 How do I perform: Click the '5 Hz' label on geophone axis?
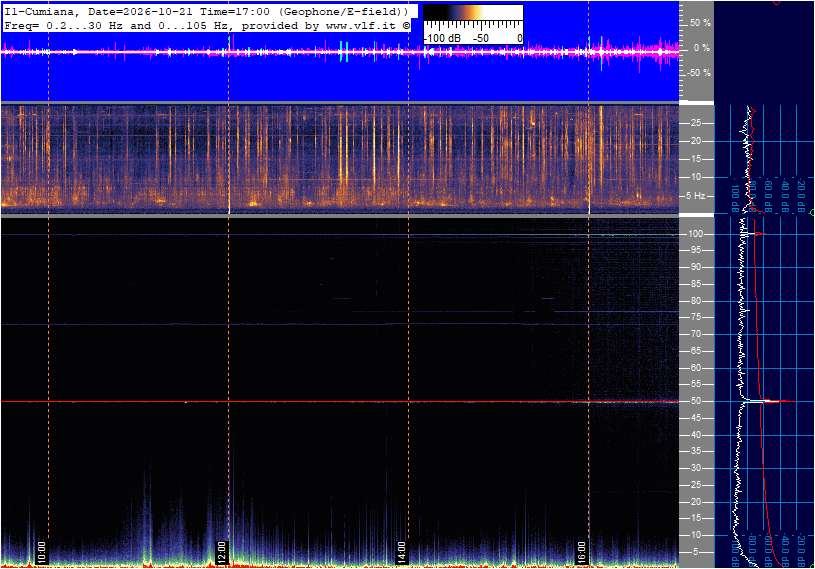pos(696,196)
